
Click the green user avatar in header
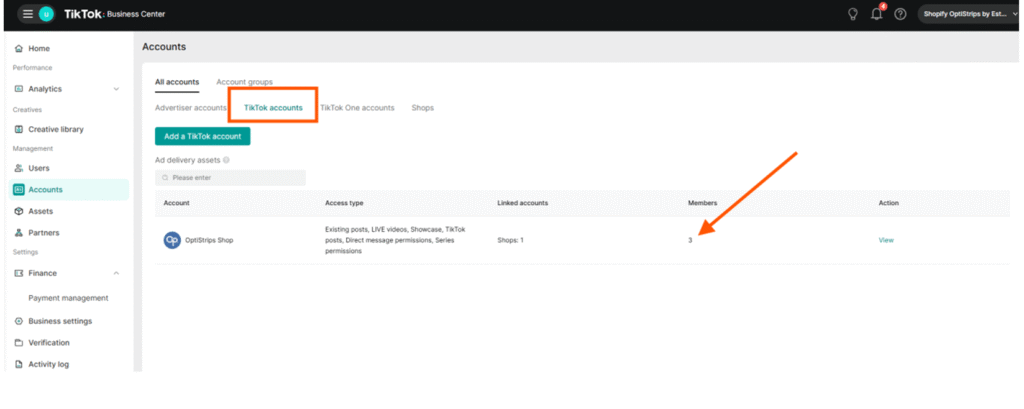(47, 14)
